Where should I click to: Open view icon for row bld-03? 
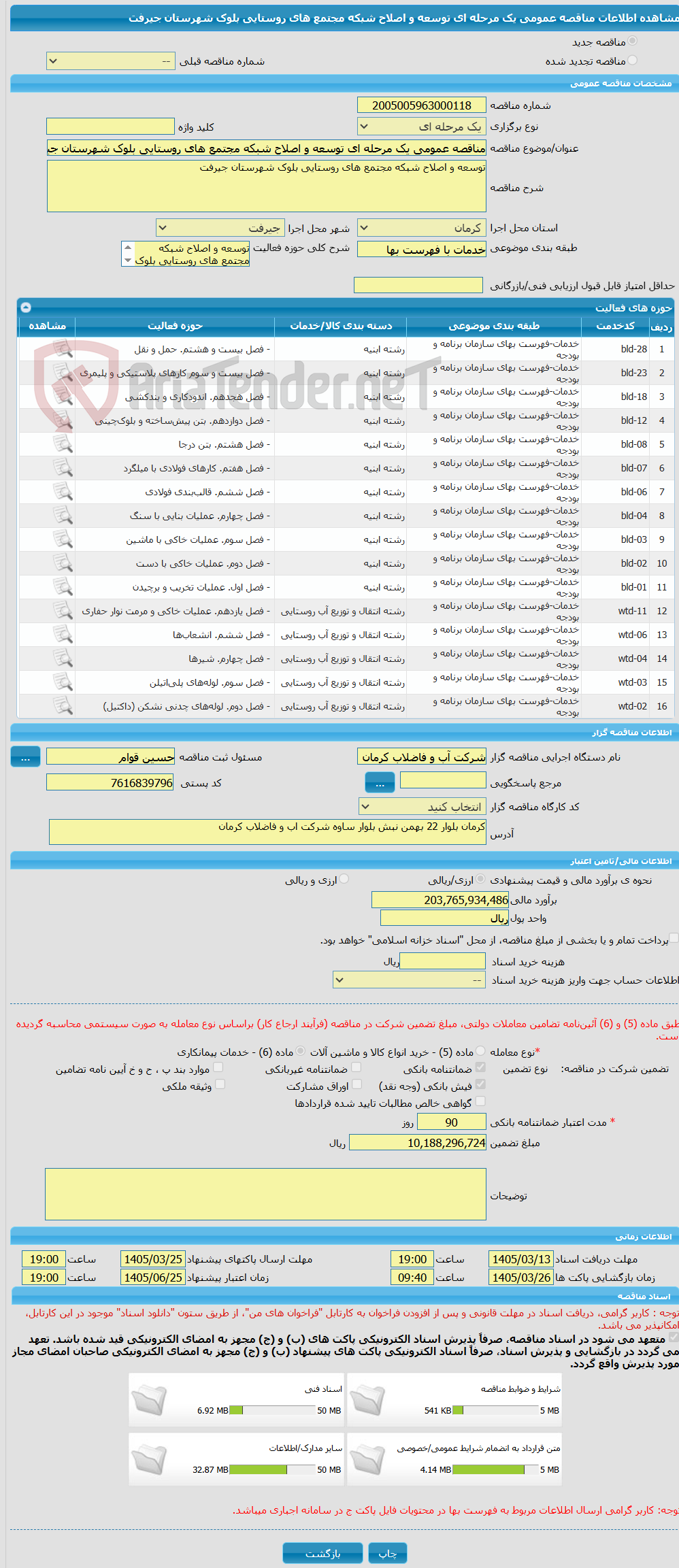tap(63, 539)
